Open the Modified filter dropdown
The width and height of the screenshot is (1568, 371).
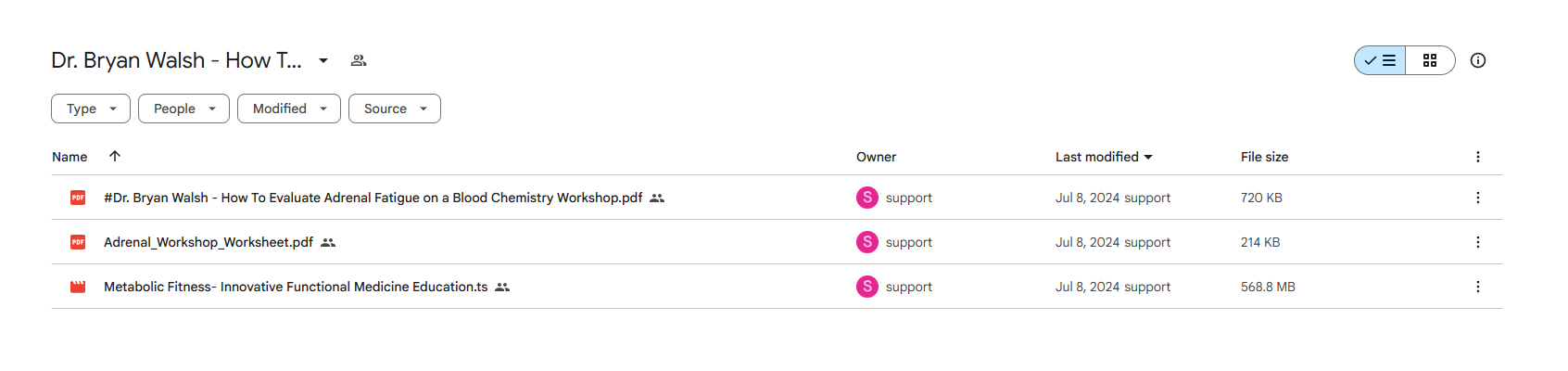289,109
